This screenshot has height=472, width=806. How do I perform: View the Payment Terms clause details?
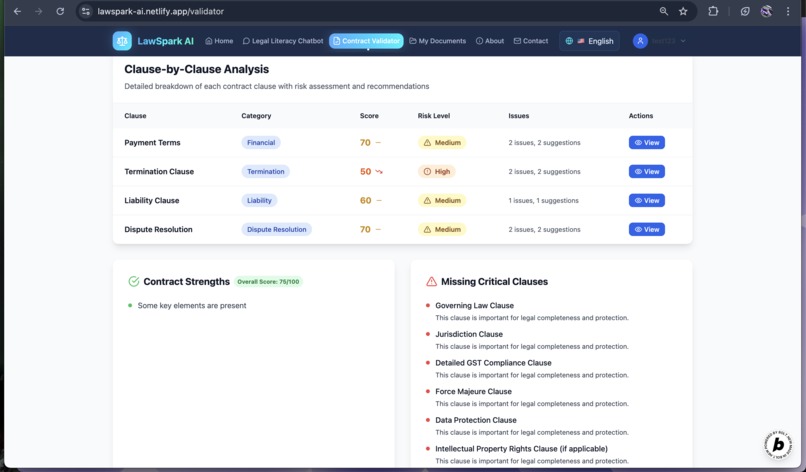pyautogui.click(x=647, y=143)
